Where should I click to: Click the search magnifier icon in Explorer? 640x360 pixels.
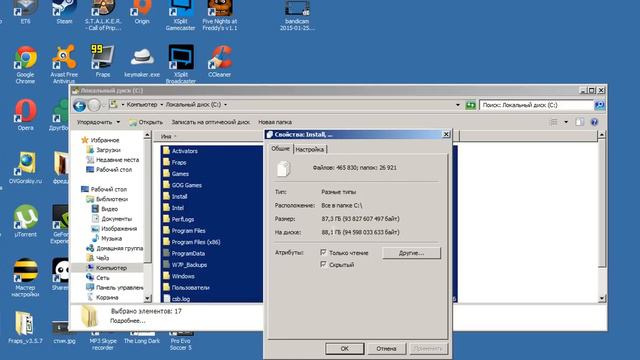click(x=599, y=105)
